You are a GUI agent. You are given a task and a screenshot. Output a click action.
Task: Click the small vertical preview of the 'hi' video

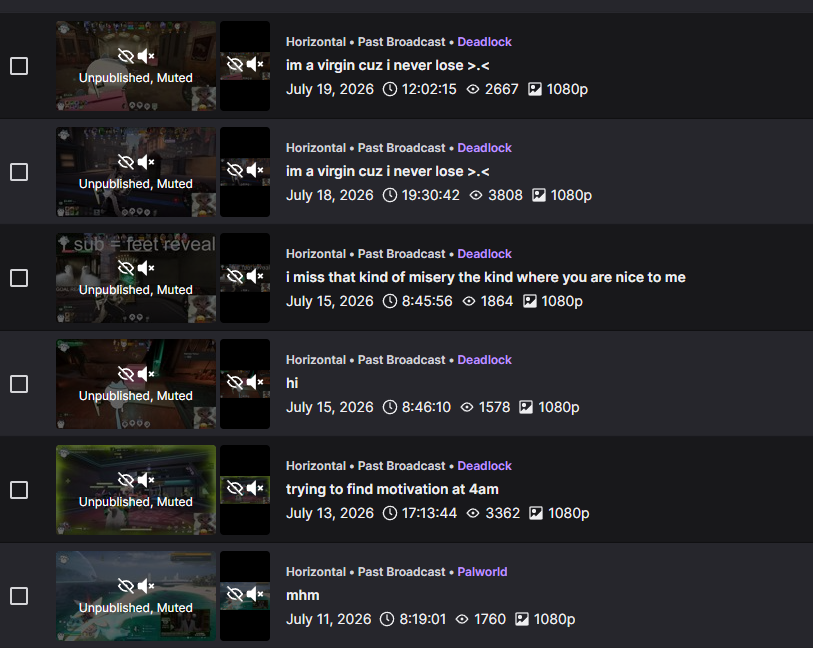click(245, 384)
